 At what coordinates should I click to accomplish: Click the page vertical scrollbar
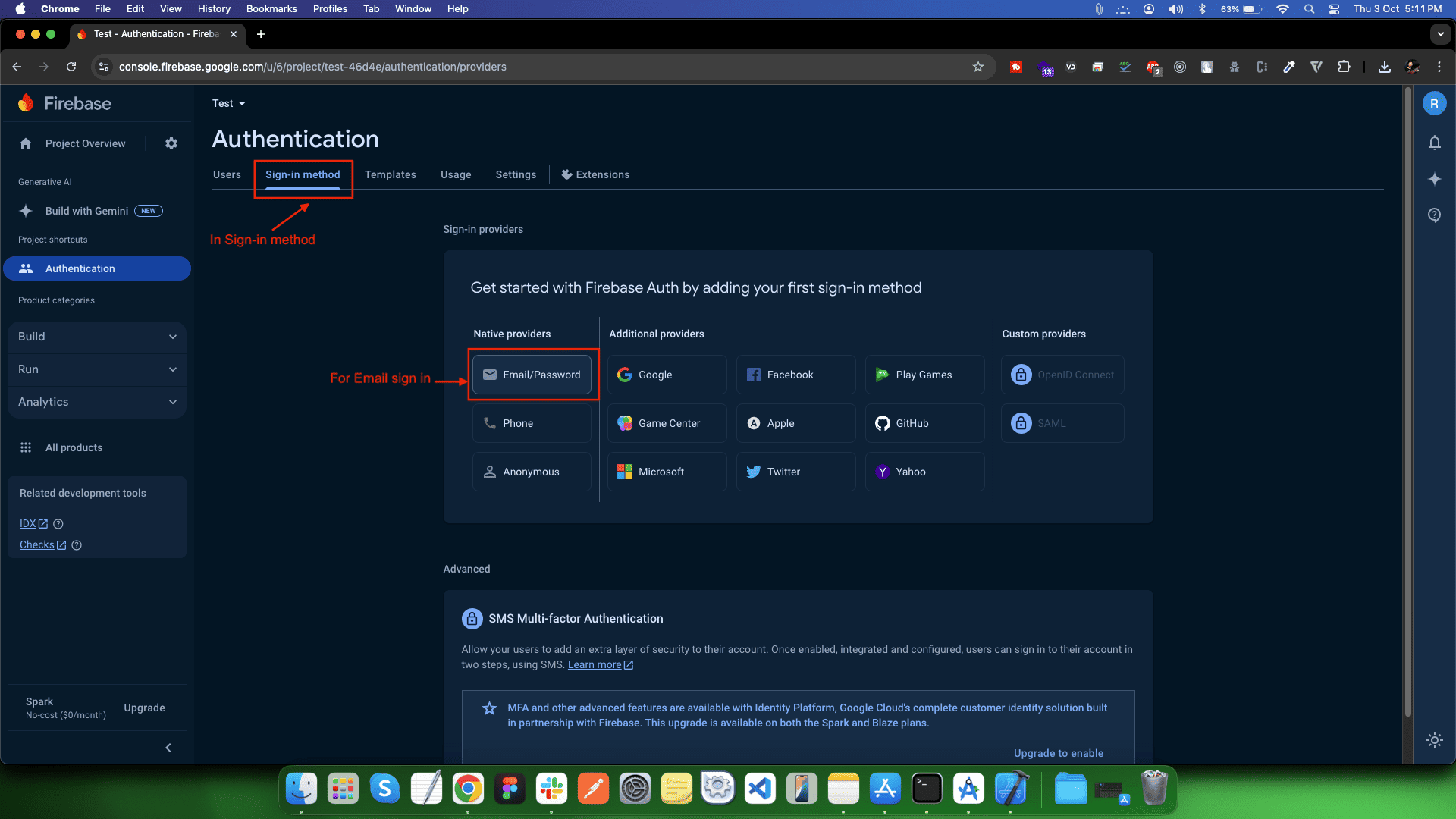1407,402
